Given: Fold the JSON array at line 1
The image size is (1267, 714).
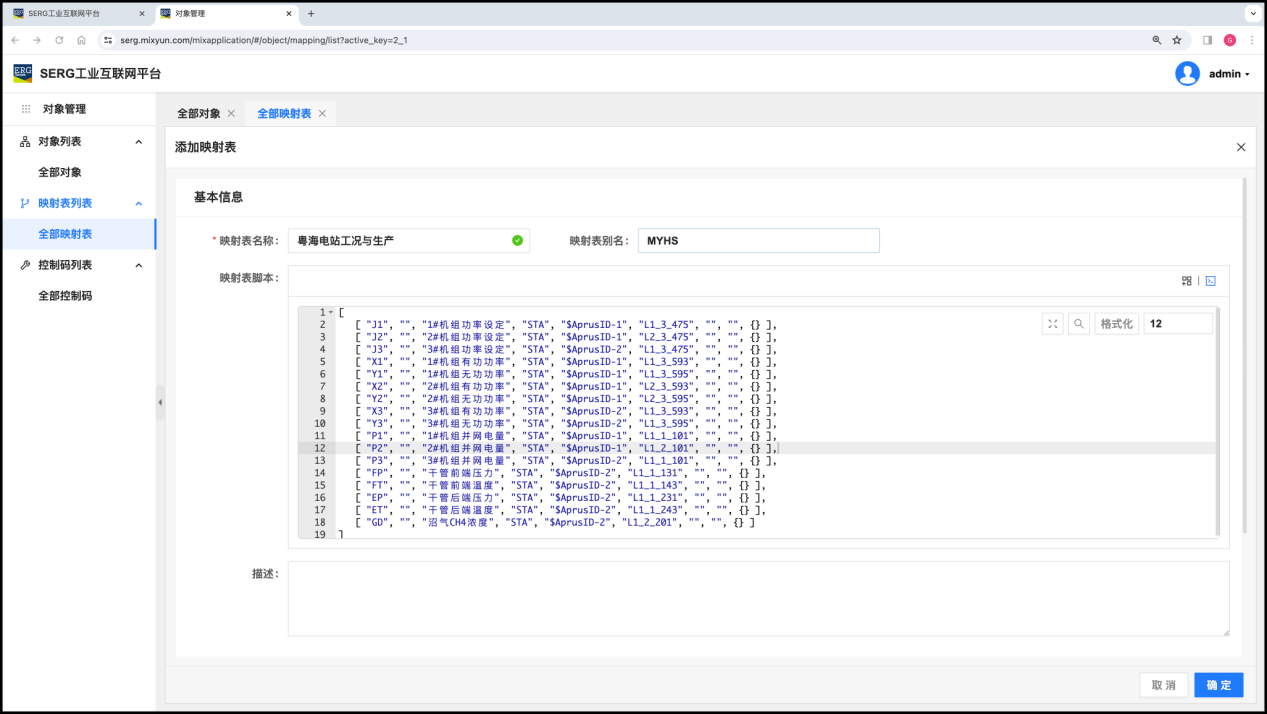Looking at the screenshot, I should point(331,313).
